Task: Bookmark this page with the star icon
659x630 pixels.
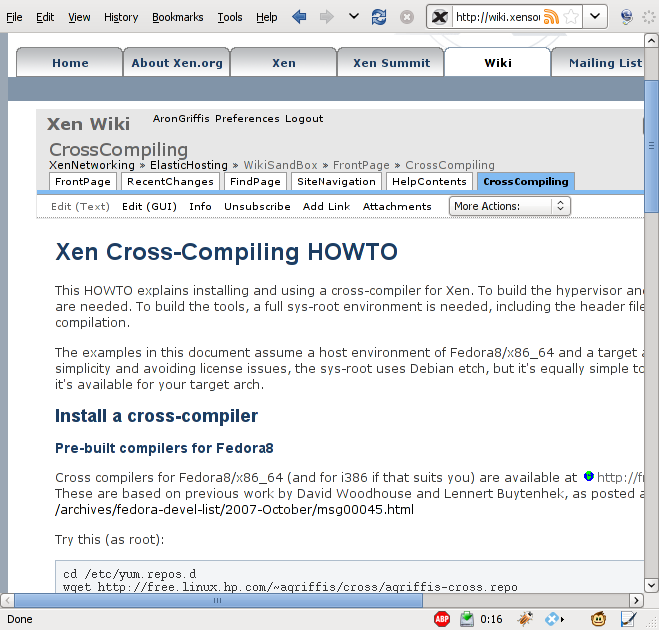Action: (x=571, y=17)
